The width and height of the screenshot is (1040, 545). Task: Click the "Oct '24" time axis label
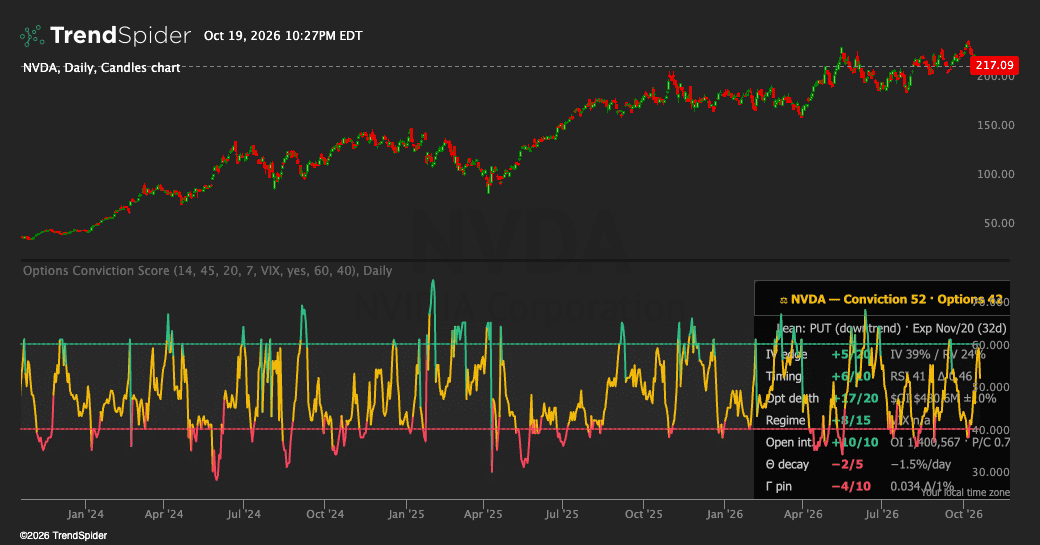(325, 514)
